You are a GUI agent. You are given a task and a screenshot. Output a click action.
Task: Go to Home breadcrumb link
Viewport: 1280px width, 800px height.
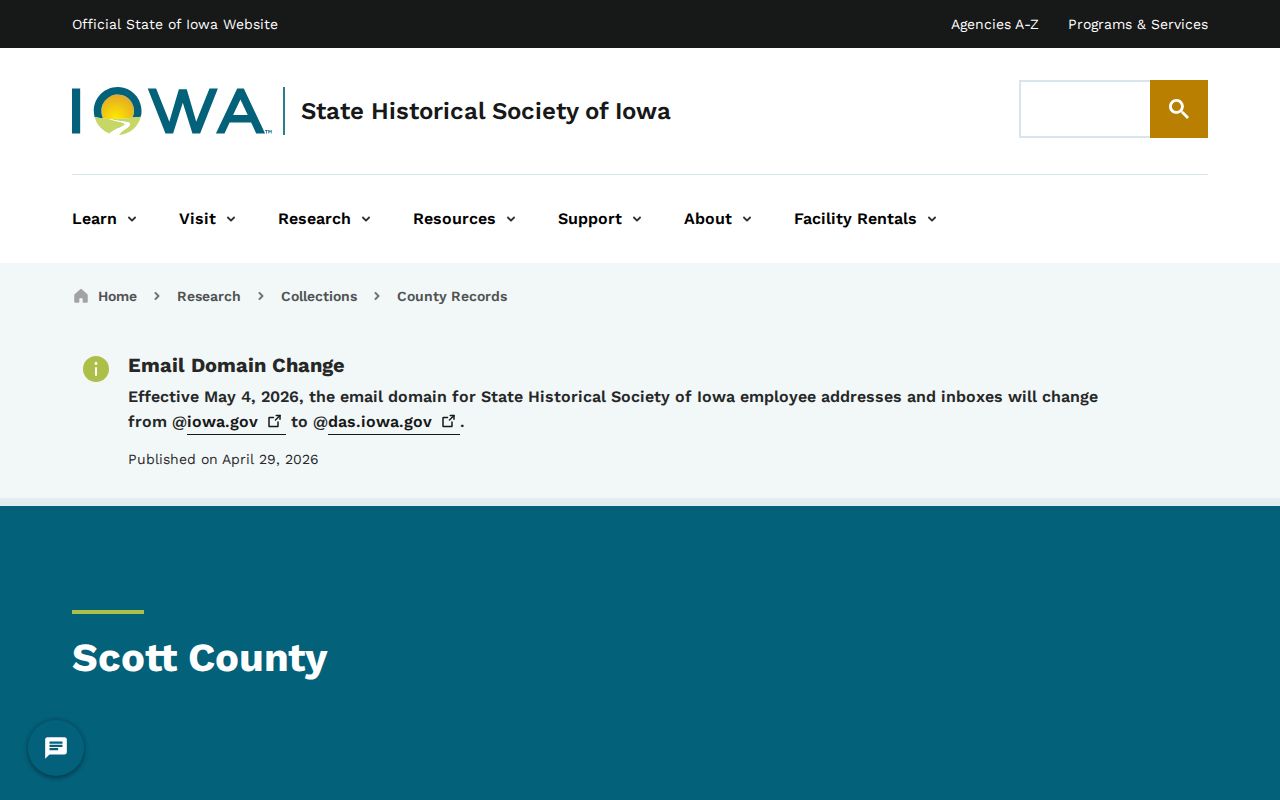(117, 296)
